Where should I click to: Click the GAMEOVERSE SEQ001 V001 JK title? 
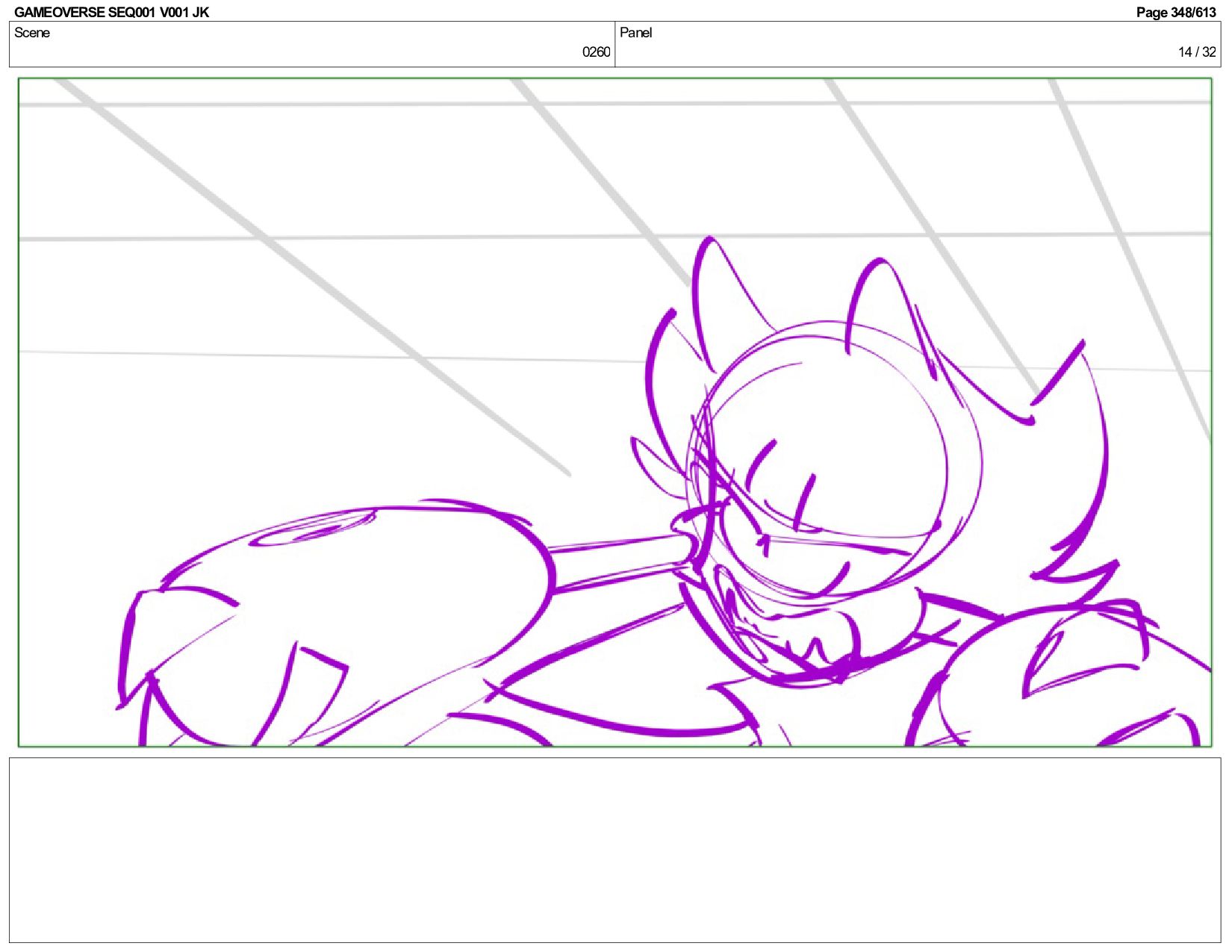(111, 12)
